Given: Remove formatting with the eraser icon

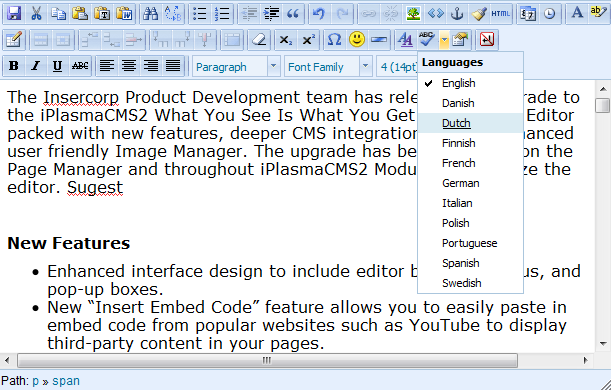Looking at the screenshot, I should click(259, 40).
